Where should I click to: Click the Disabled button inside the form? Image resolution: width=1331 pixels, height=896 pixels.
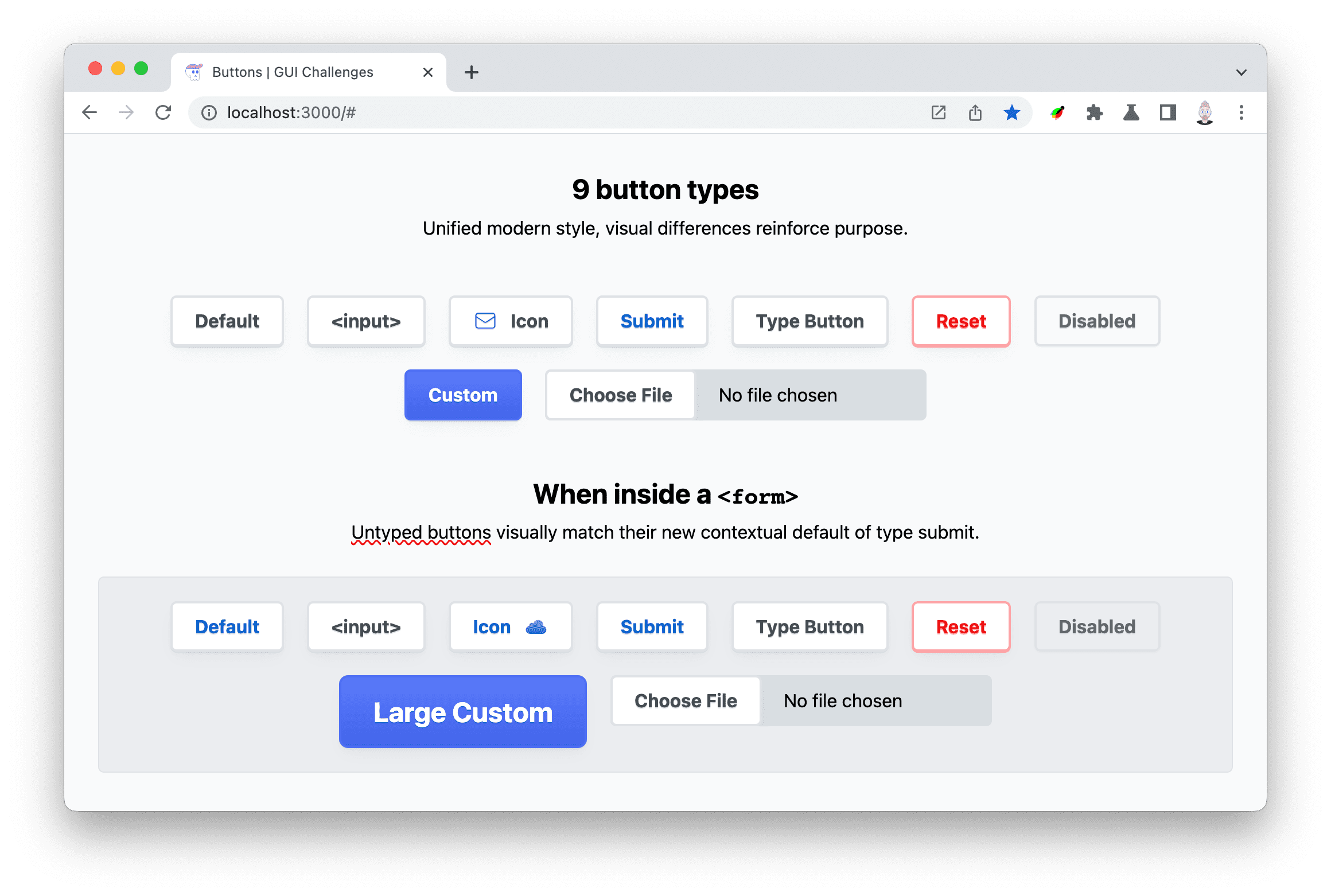(x=1097, y=627)
